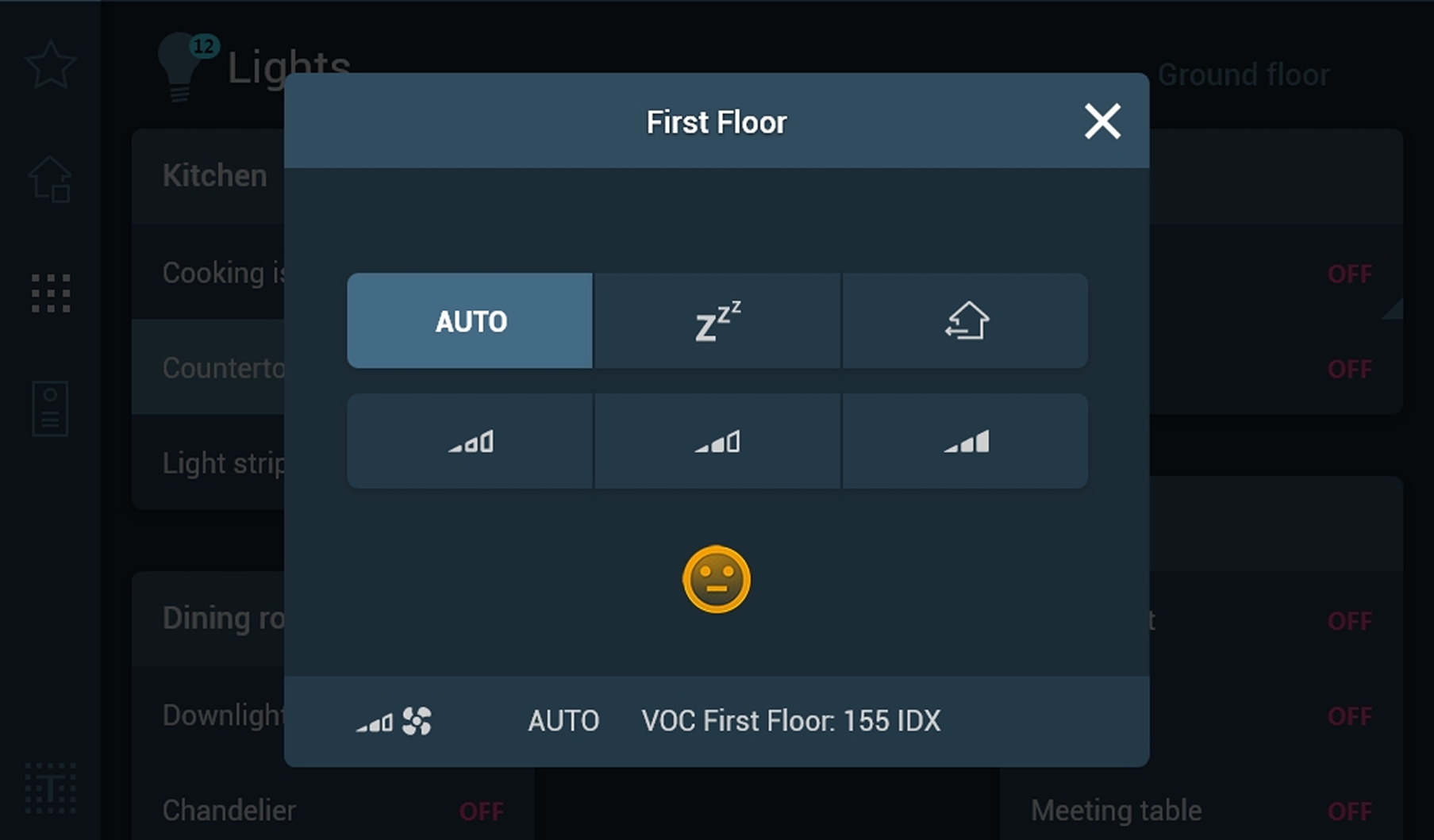The image size is (1434, 840).
Task: Set ventilation to low fan speed
Action: pyautogui.click(x=470, y=442)
